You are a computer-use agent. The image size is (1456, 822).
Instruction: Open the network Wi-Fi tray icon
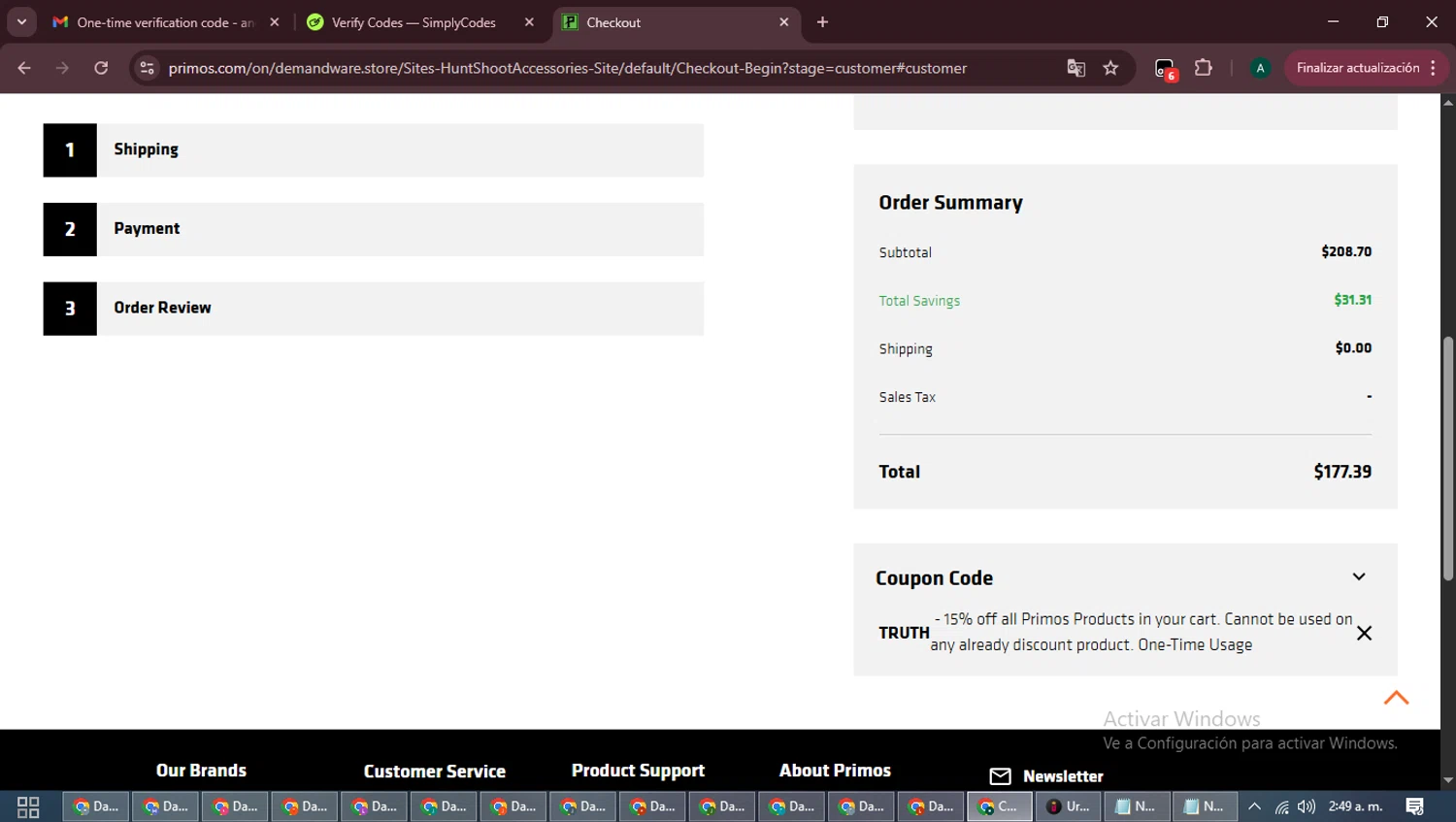tap(1281, 806)
